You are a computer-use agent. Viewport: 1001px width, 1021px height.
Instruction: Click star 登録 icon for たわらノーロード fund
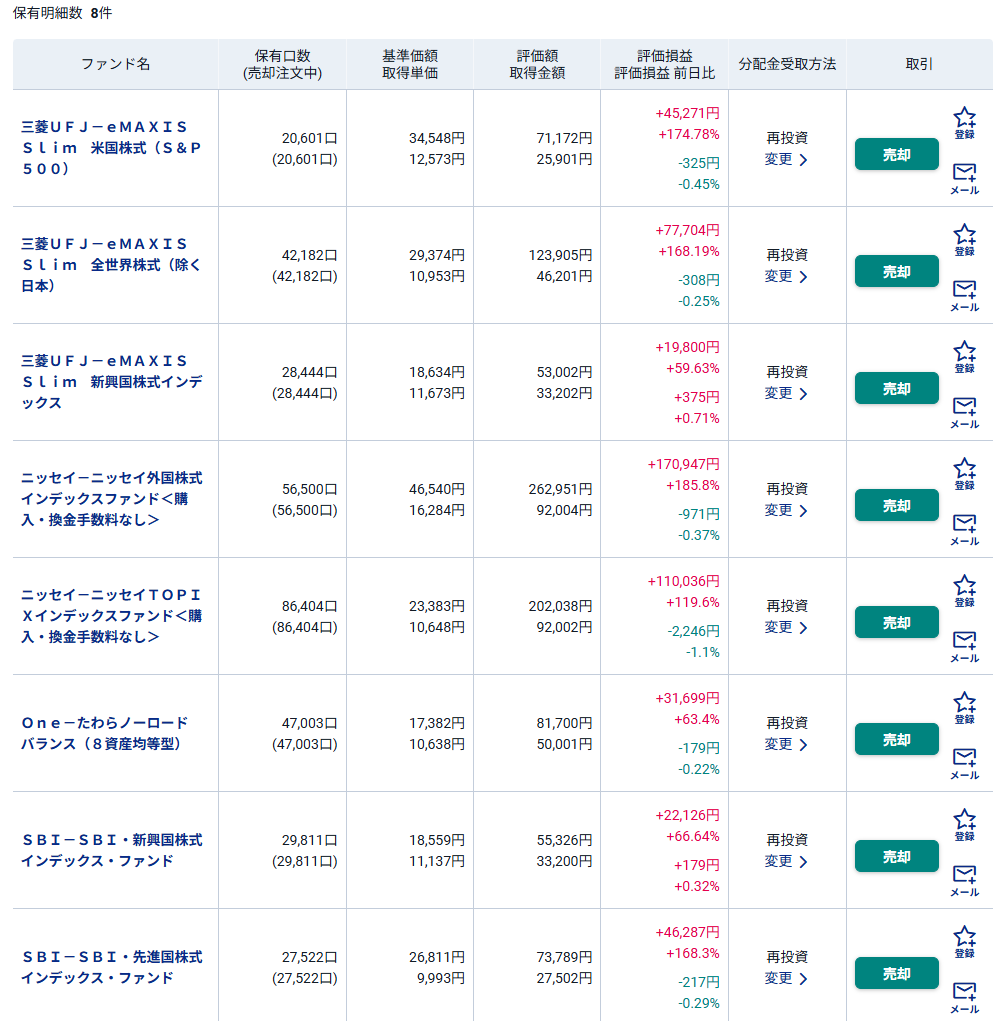965,708
